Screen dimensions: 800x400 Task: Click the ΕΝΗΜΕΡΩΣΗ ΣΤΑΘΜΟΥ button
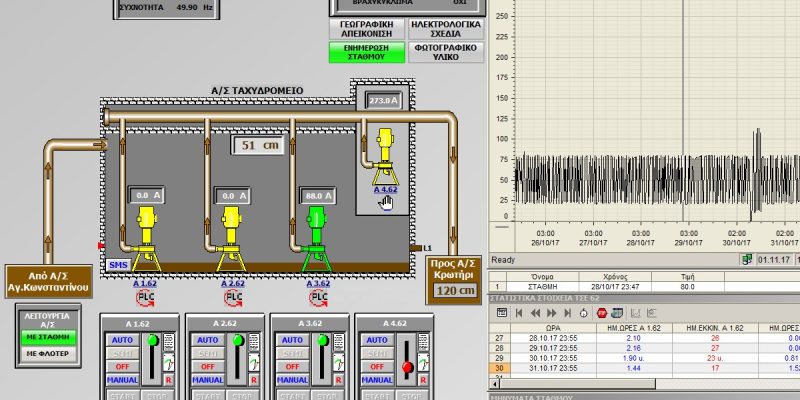(x=367, y=51)
